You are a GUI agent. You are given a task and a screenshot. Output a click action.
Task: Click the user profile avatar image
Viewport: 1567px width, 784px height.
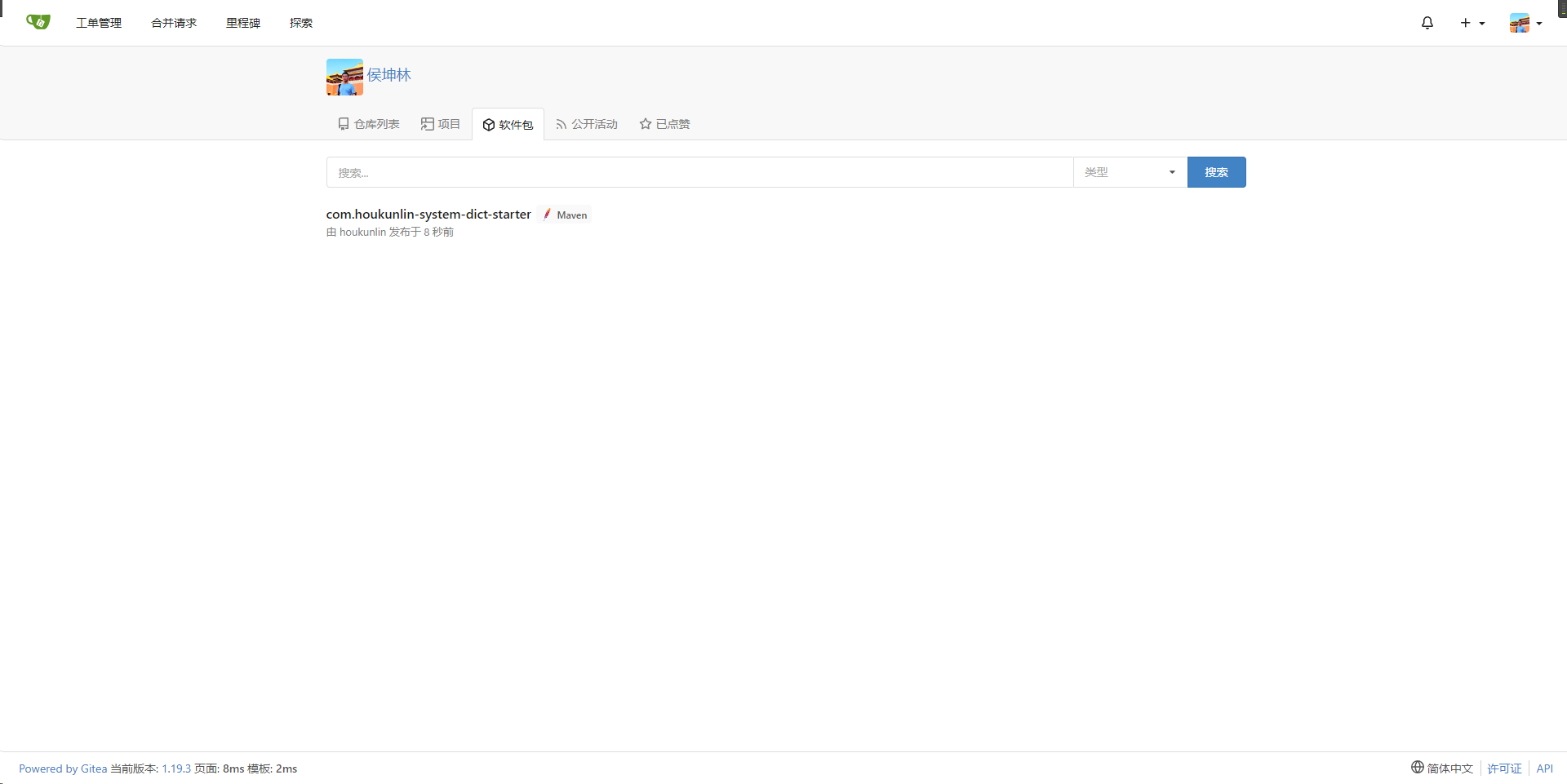(344, 77)
